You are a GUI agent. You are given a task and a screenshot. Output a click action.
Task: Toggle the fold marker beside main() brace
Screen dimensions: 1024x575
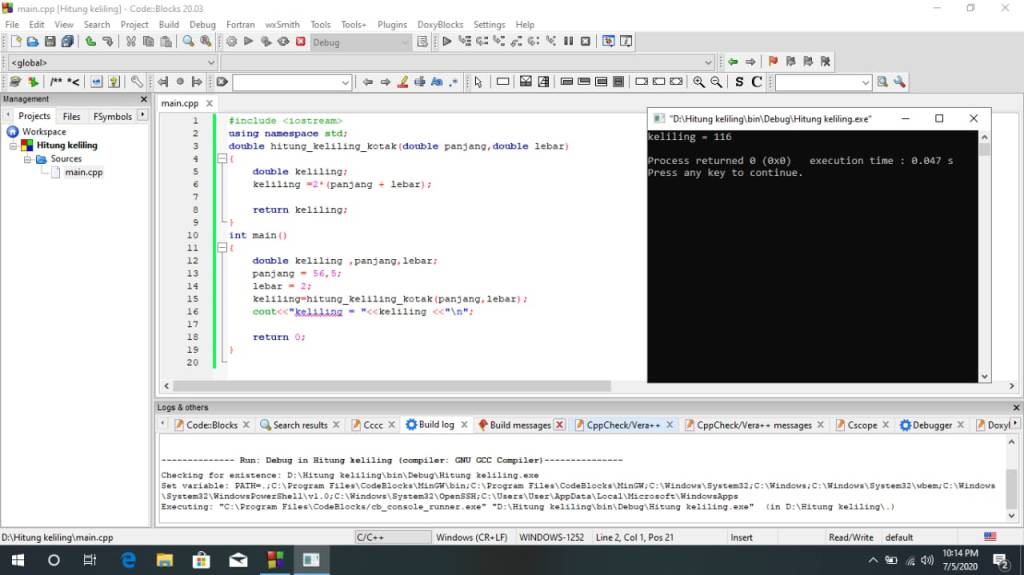point(222,248)
